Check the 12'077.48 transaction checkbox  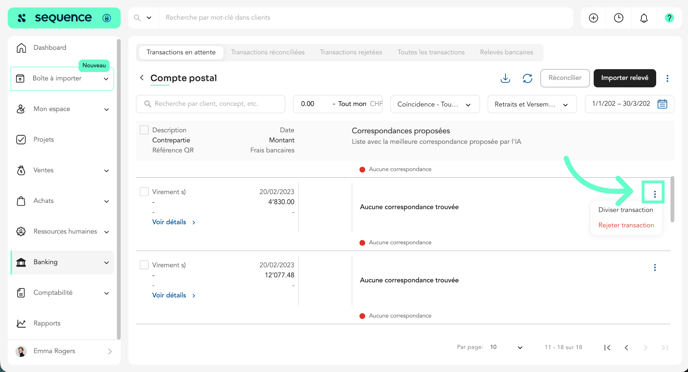pyautogui.click(x=144, y=265)
